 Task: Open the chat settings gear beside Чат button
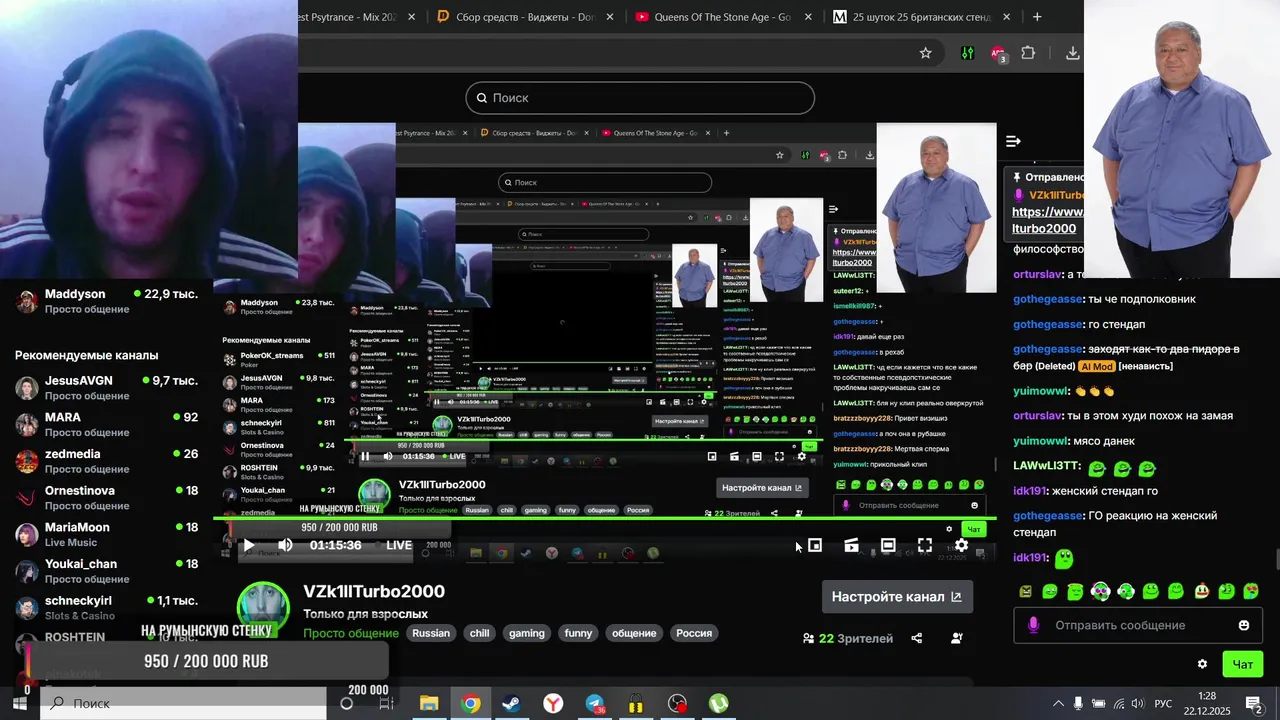1202,664
